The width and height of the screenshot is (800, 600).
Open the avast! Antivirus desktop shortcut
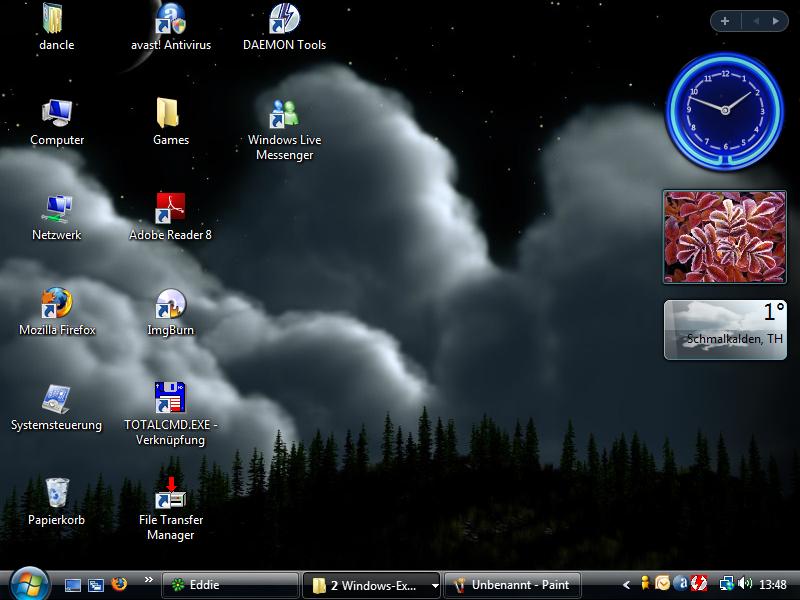[x=171, y=20]
